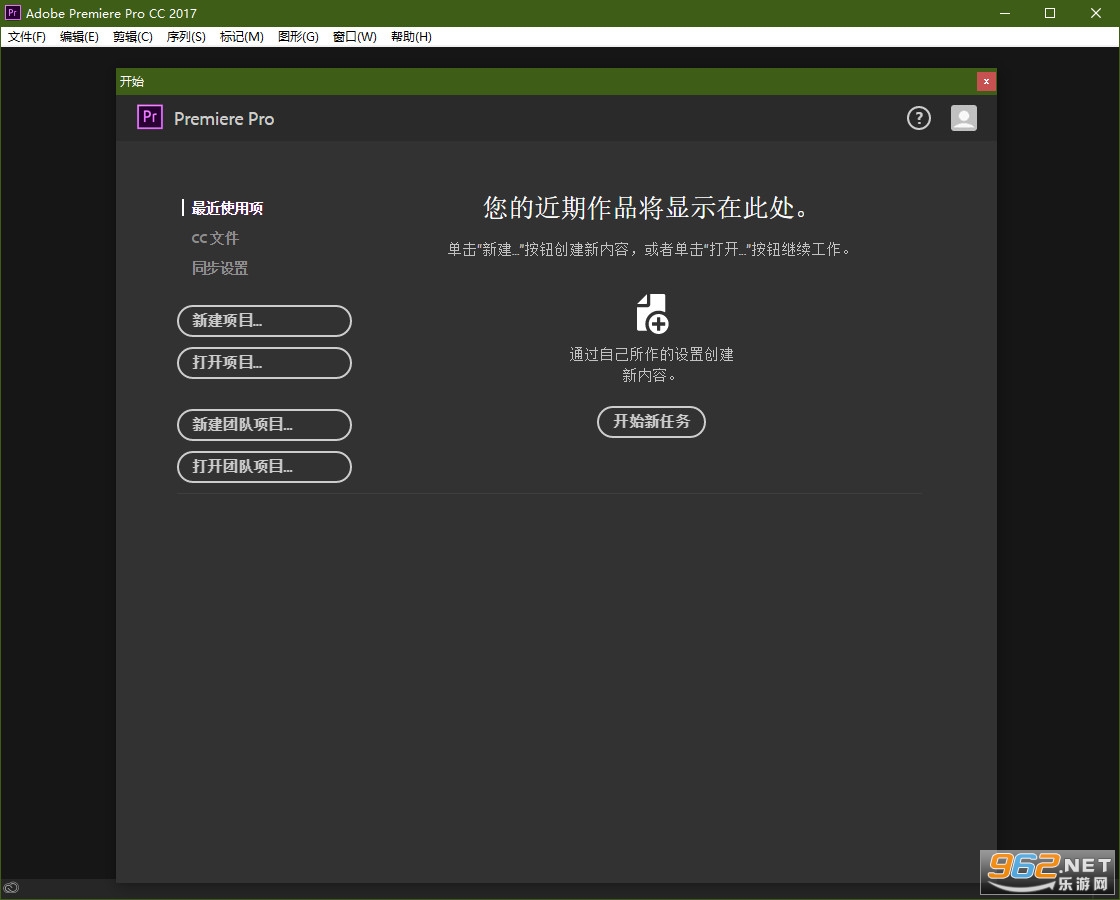This screenshot has width=1120, height=900.
Task: Open the 序列(S) menu
Action: 186,37
